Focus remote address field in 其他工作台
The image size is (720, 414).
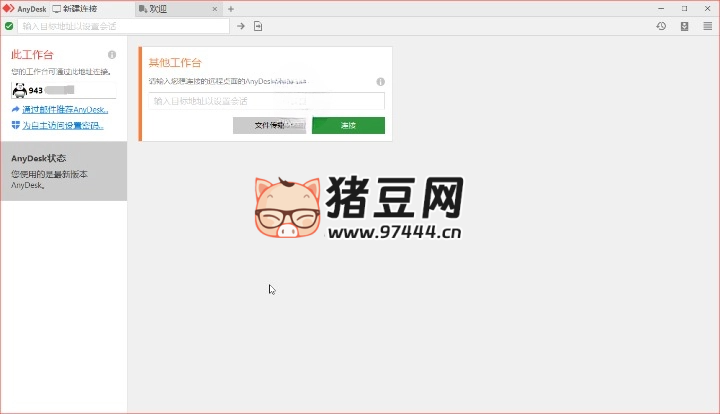pyautogui.click(x=267, y=101)
